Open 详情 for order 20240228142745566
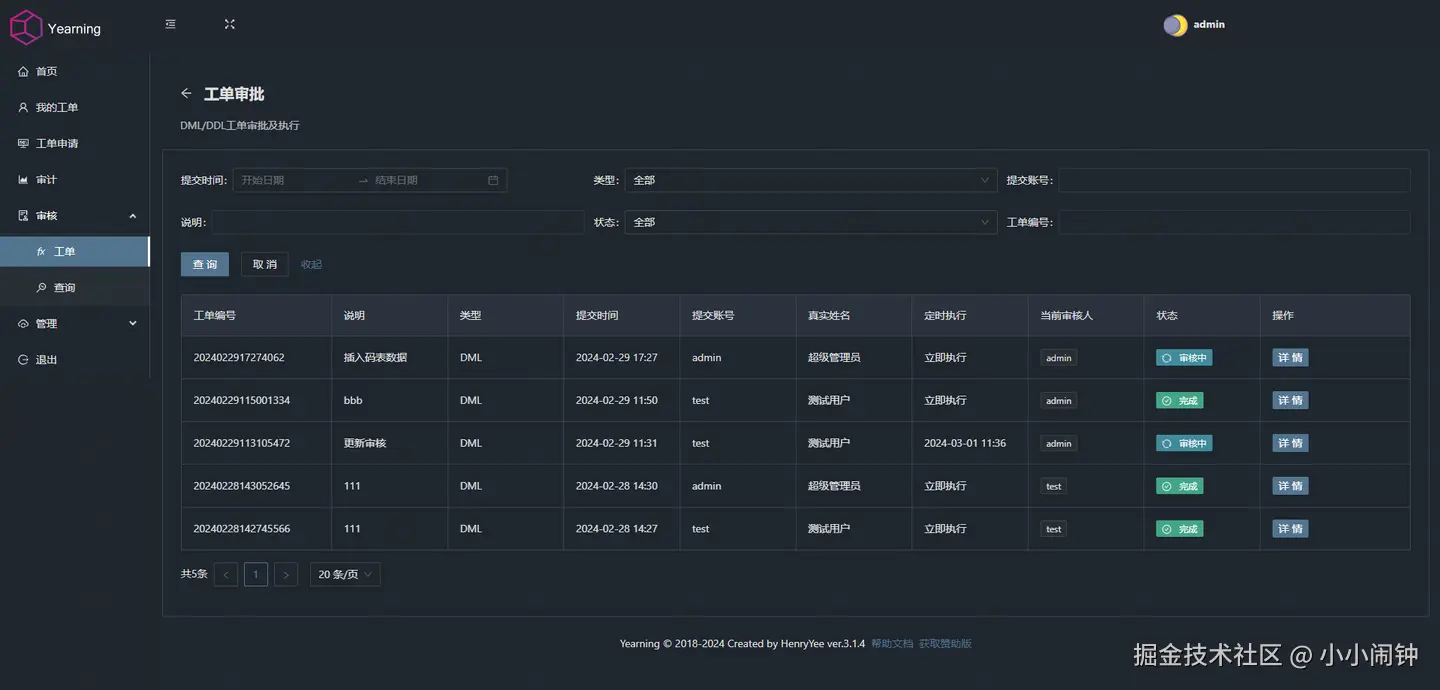 point(1290,528)
